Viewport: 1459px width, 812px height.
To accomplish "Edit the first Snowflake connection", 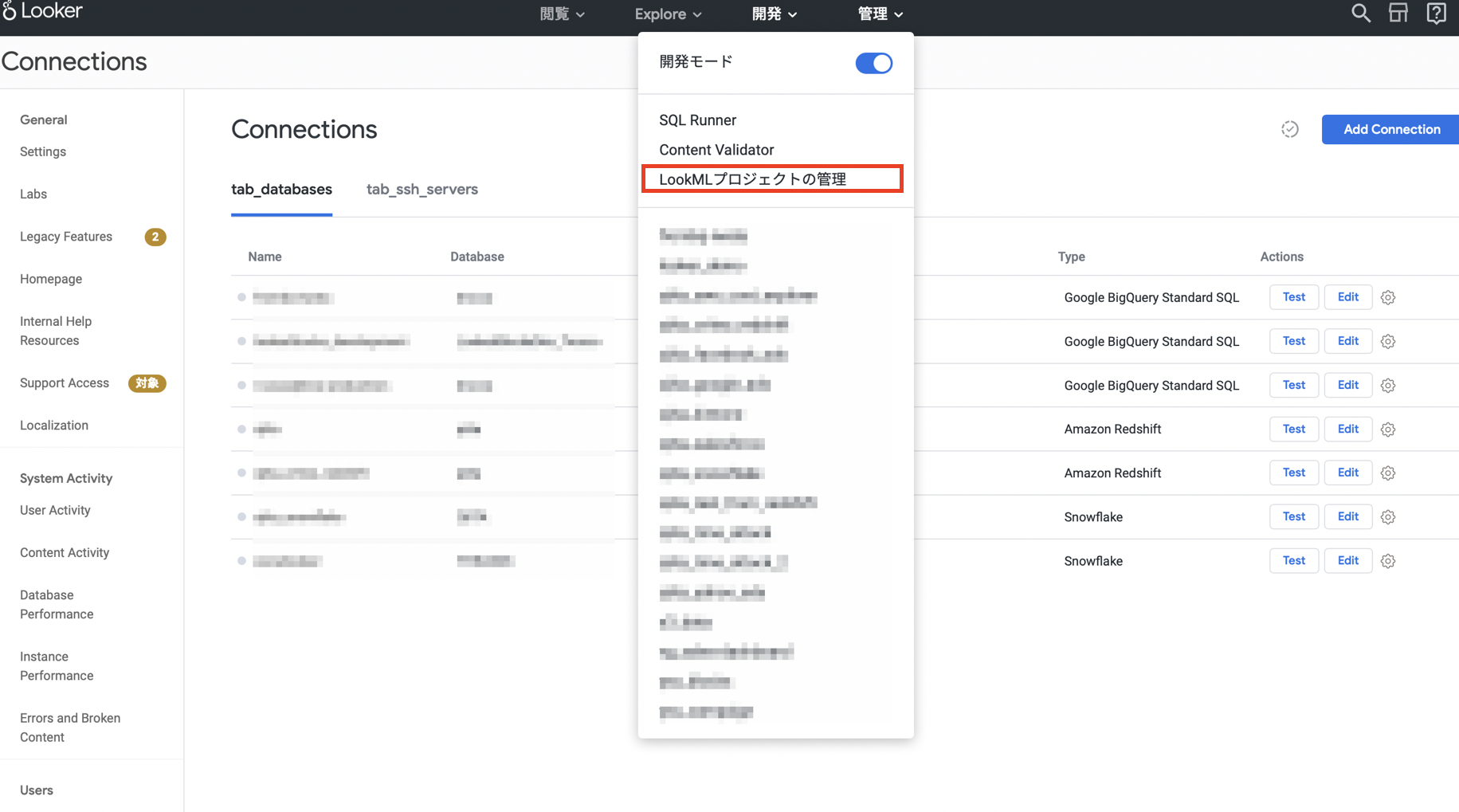I will click(x=1347, y=516).
